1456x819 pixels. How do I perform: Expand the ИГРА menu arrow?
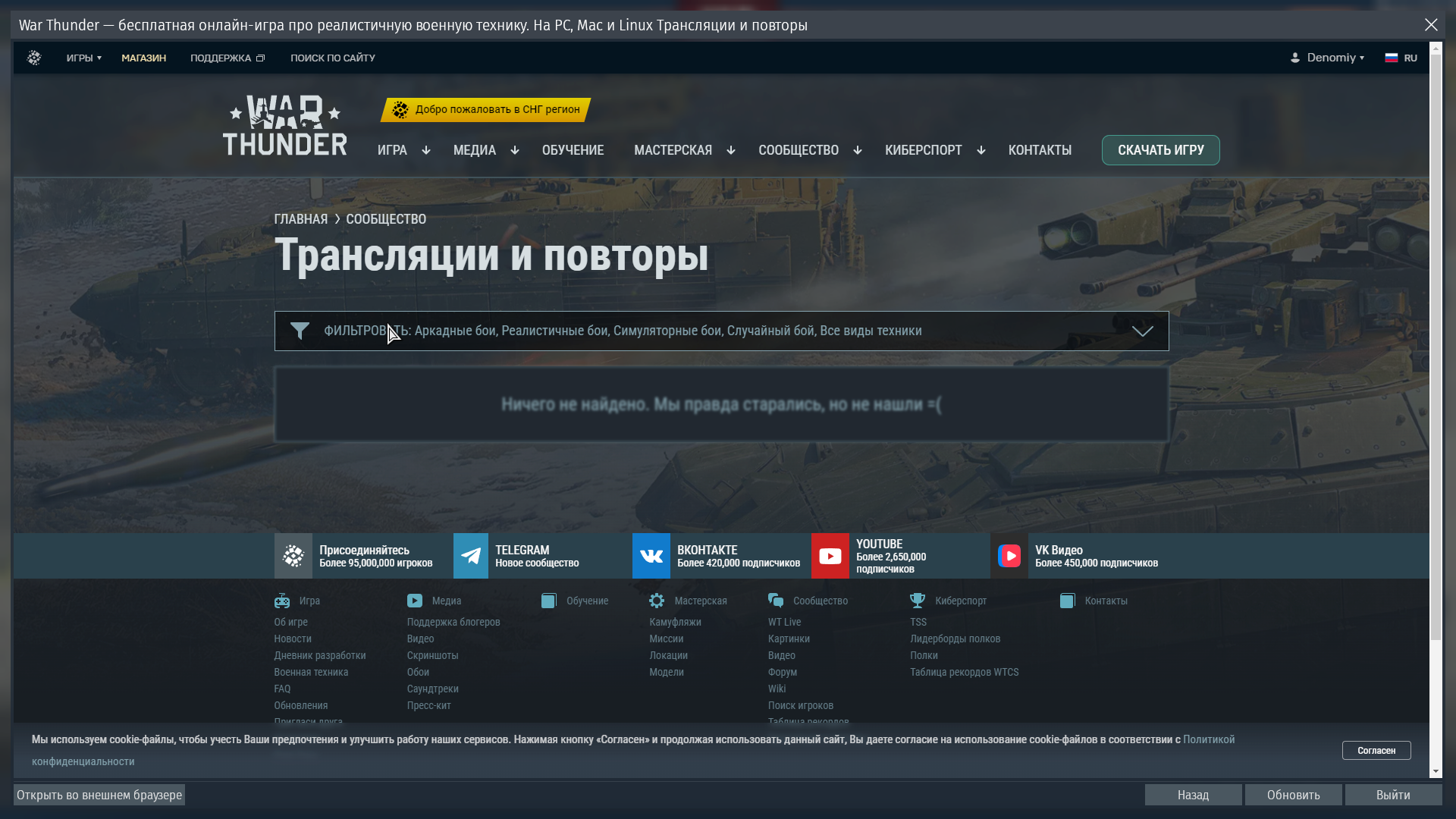tap(426, 150)
